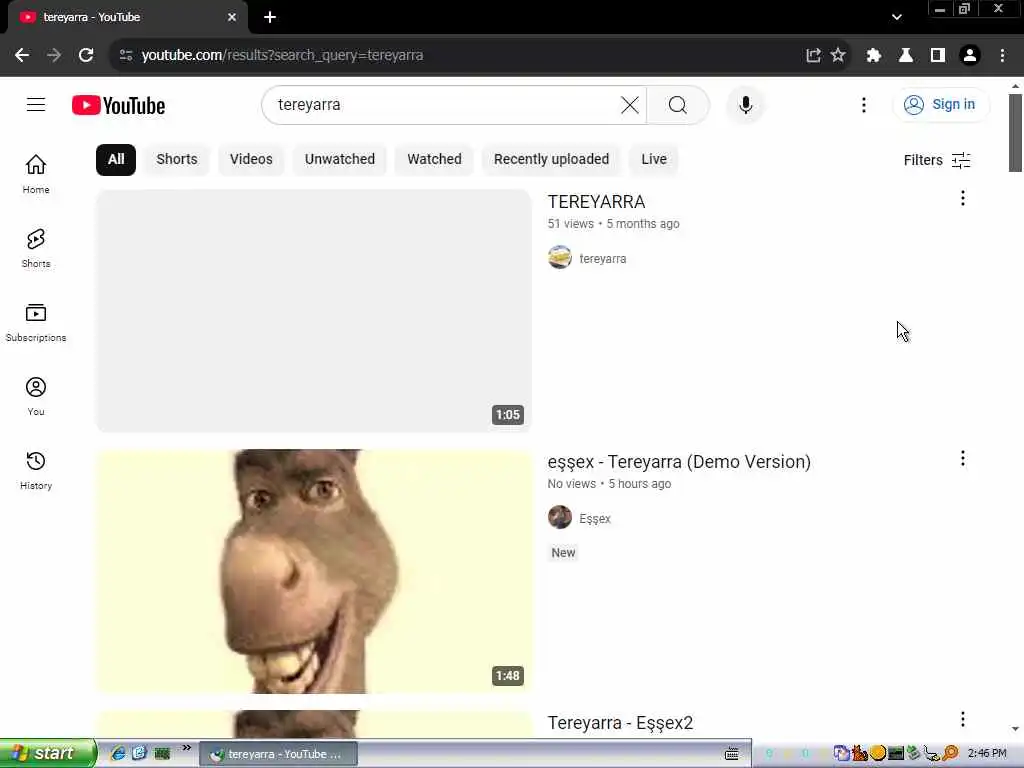Image resolution: width=1024 pixels, height=768 pixels.
Task: Open eşşex - Tereyarra (Demo Version) title
Action: (679, 462)
